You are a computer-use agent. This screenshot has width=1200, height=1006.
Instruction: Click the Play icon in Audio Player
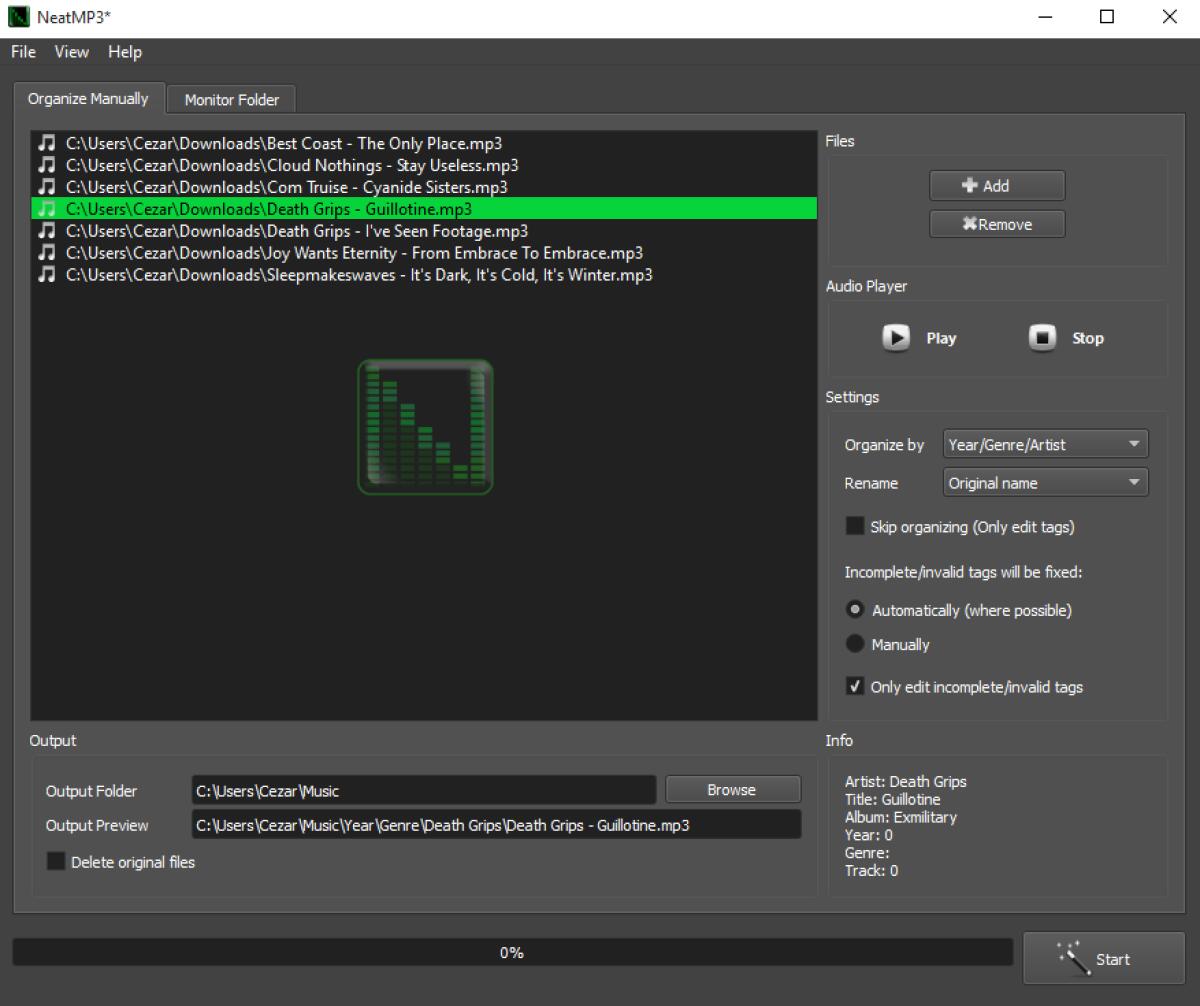click(896, 338)
